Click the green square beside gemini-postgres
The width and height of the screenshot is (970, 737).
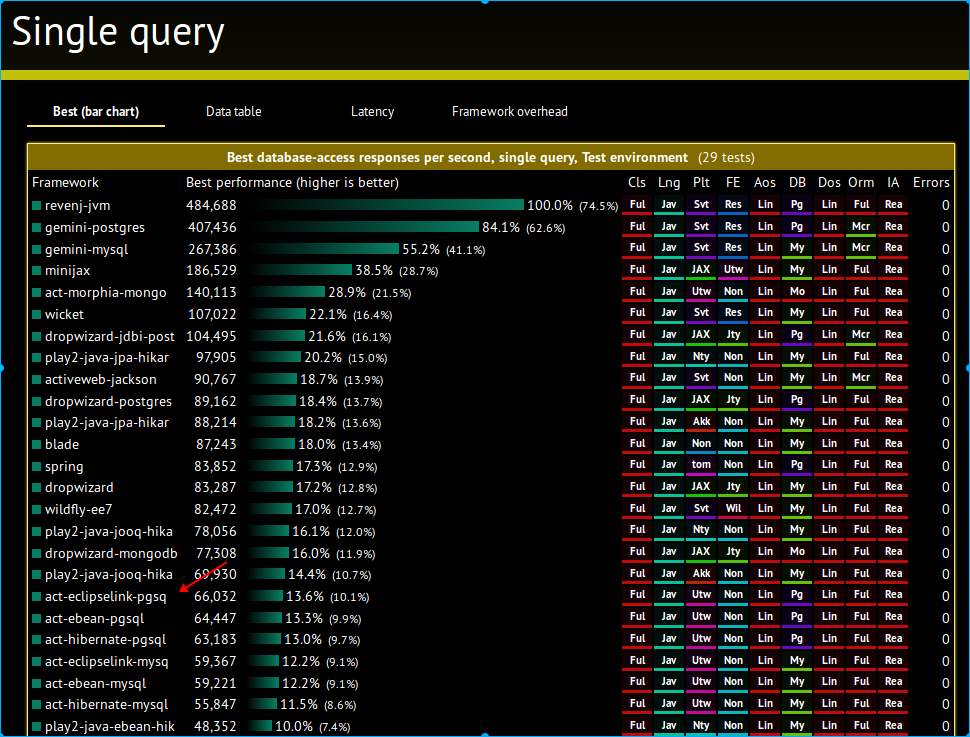tap(36, 228)
